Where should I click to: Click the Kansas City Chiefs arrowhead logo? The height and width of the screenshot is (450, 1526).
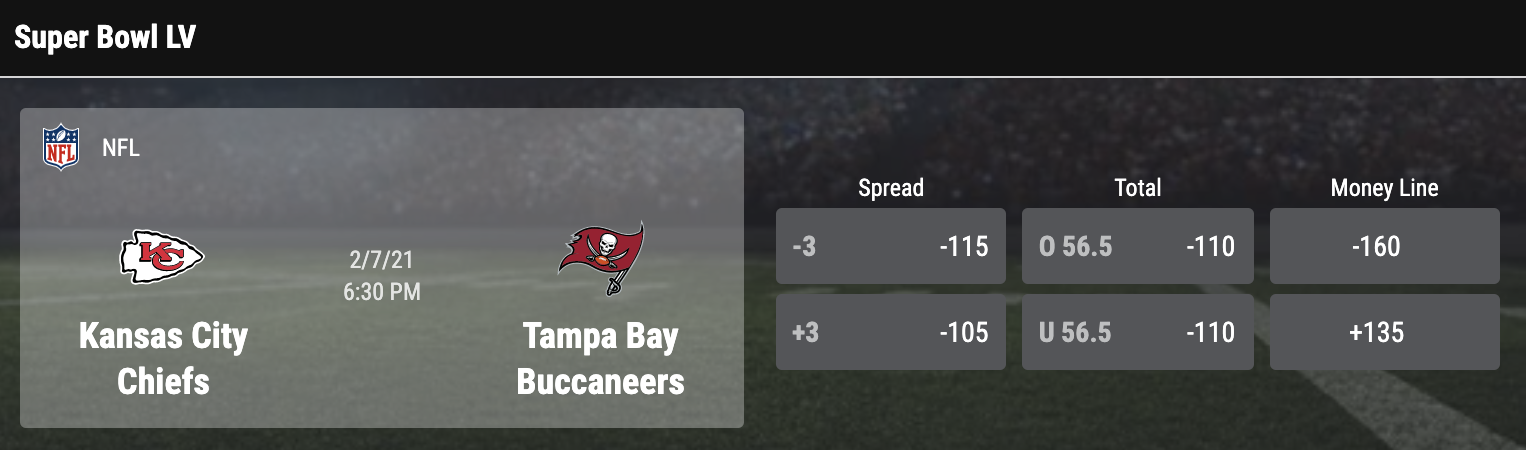point(162,257)
